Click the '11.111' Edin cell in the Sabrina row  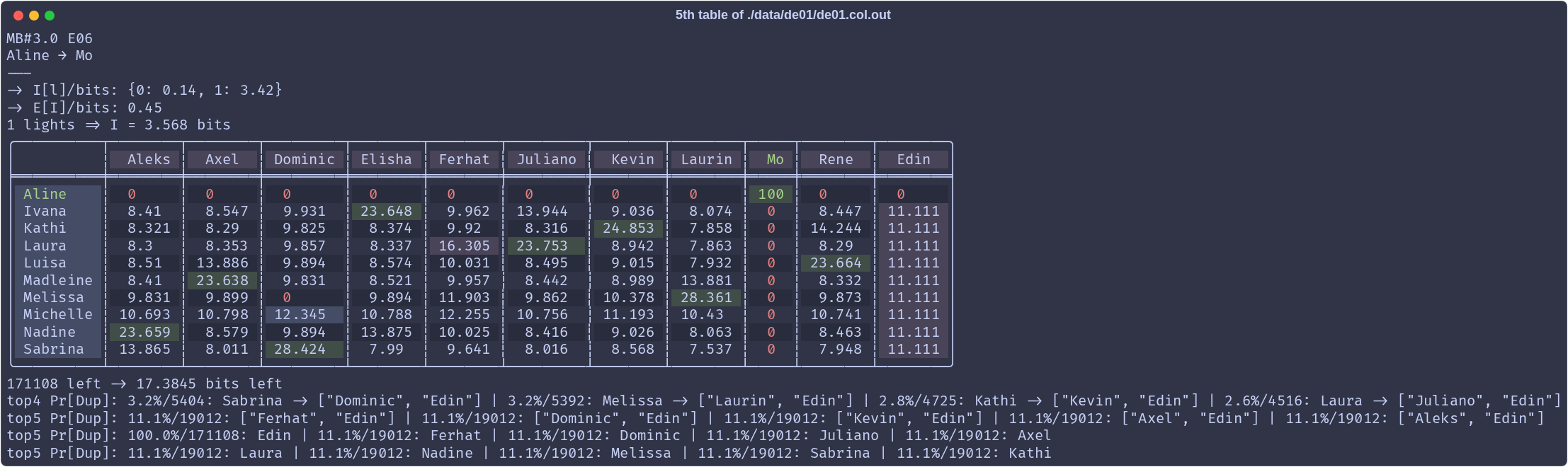tap(914, 349)
